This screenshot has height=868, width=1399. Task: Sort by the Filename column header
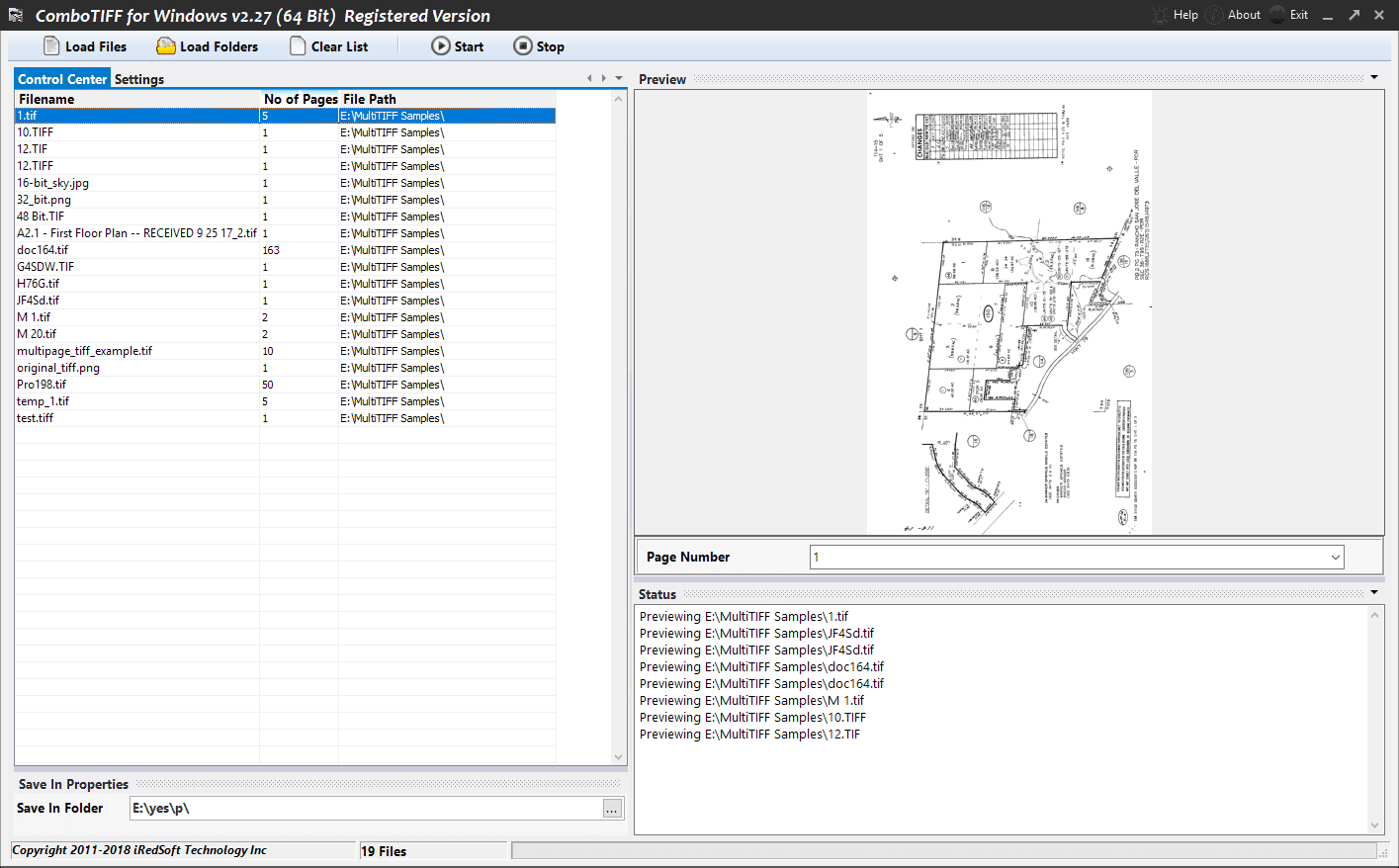pyautogui.click(x=137, y=99)
